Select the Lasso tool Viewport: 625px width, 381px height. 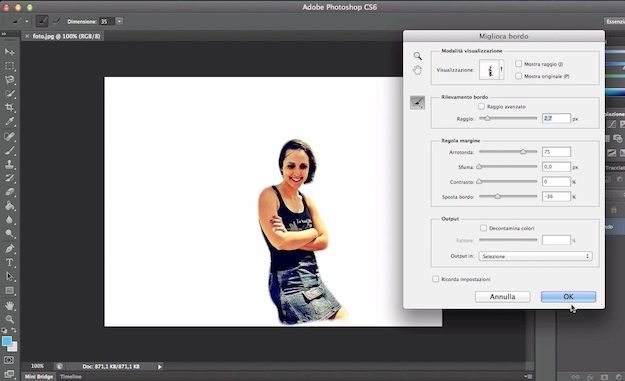tap(10, 79)
